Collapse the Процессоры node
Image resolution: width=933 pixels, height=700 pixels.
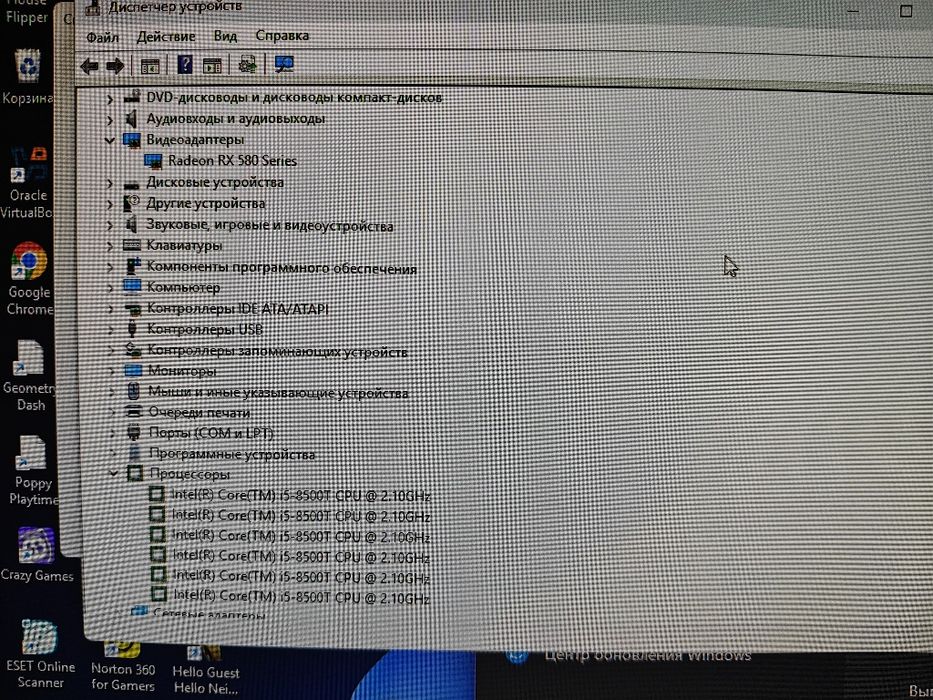point(113,474)
